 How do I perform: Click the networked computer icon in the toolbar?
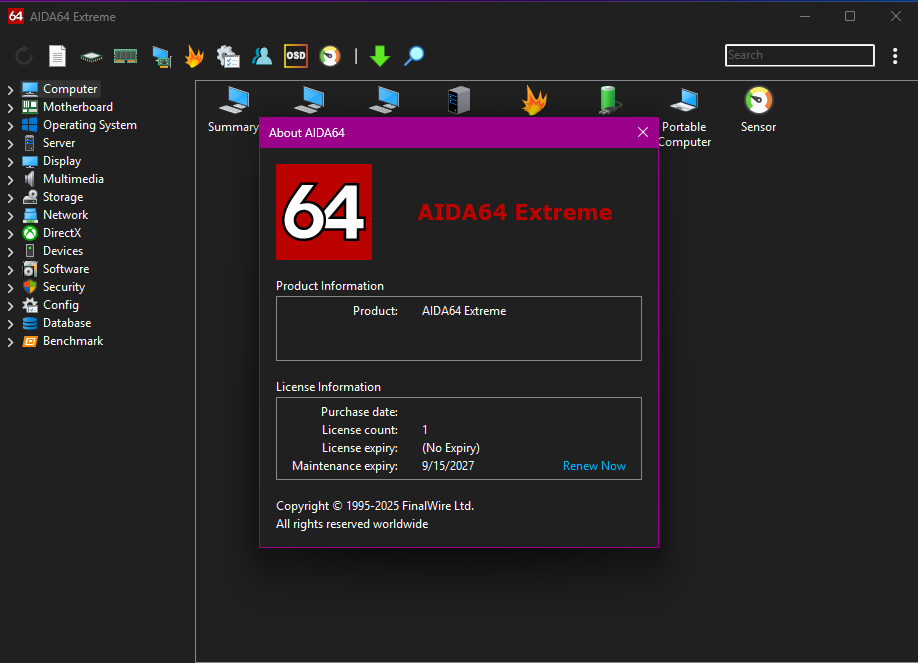161,57
